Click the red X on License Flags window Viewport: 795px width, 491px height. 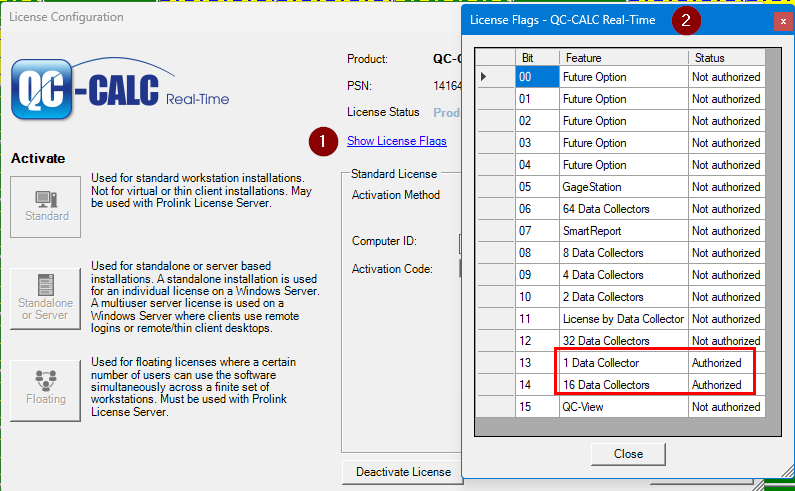click(783, 21)
